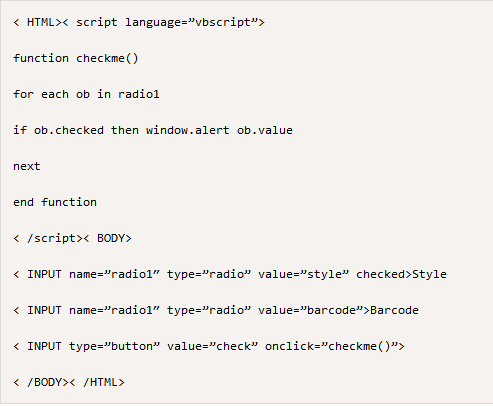This screenshot has height=406, width=493.
Task: Place cursor on 'window.alert' text
Action: [x=188, y=130]
